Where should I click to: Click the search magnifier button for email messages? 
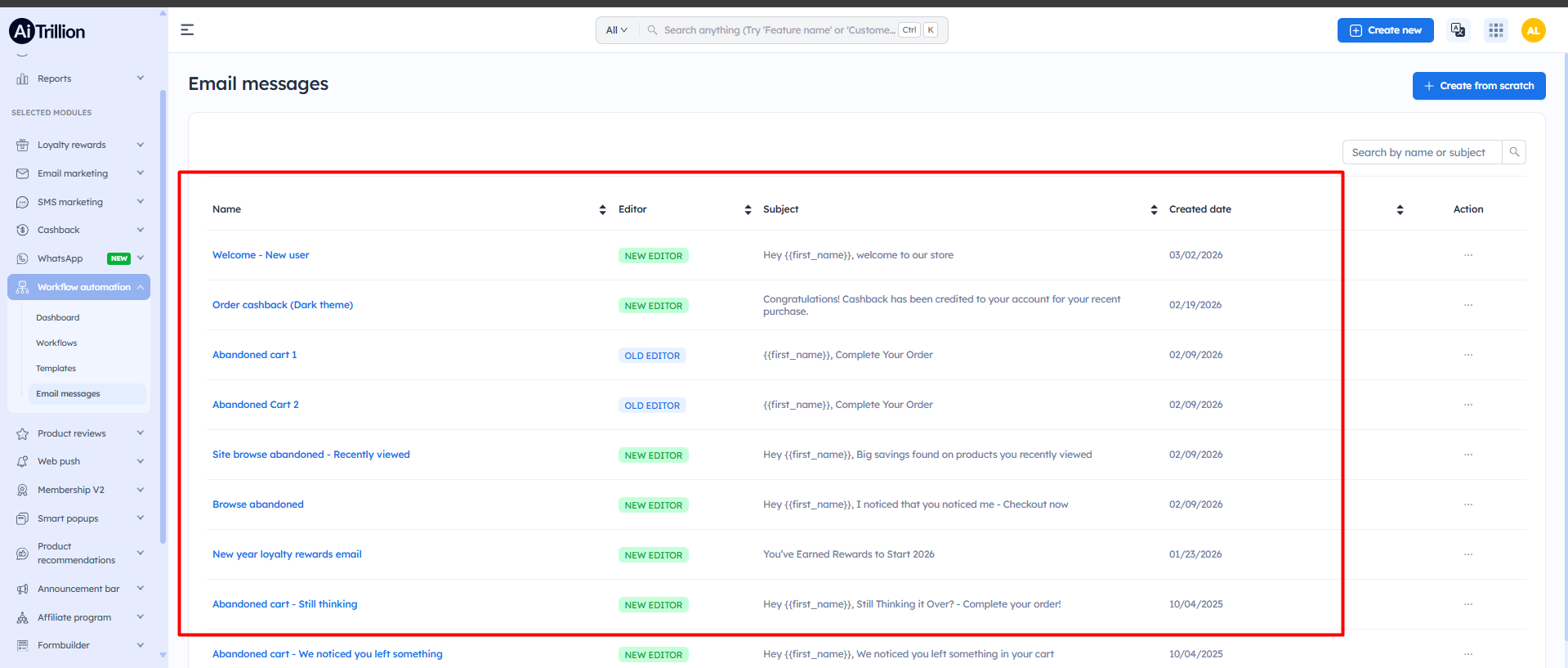(x=1514, y=152)
